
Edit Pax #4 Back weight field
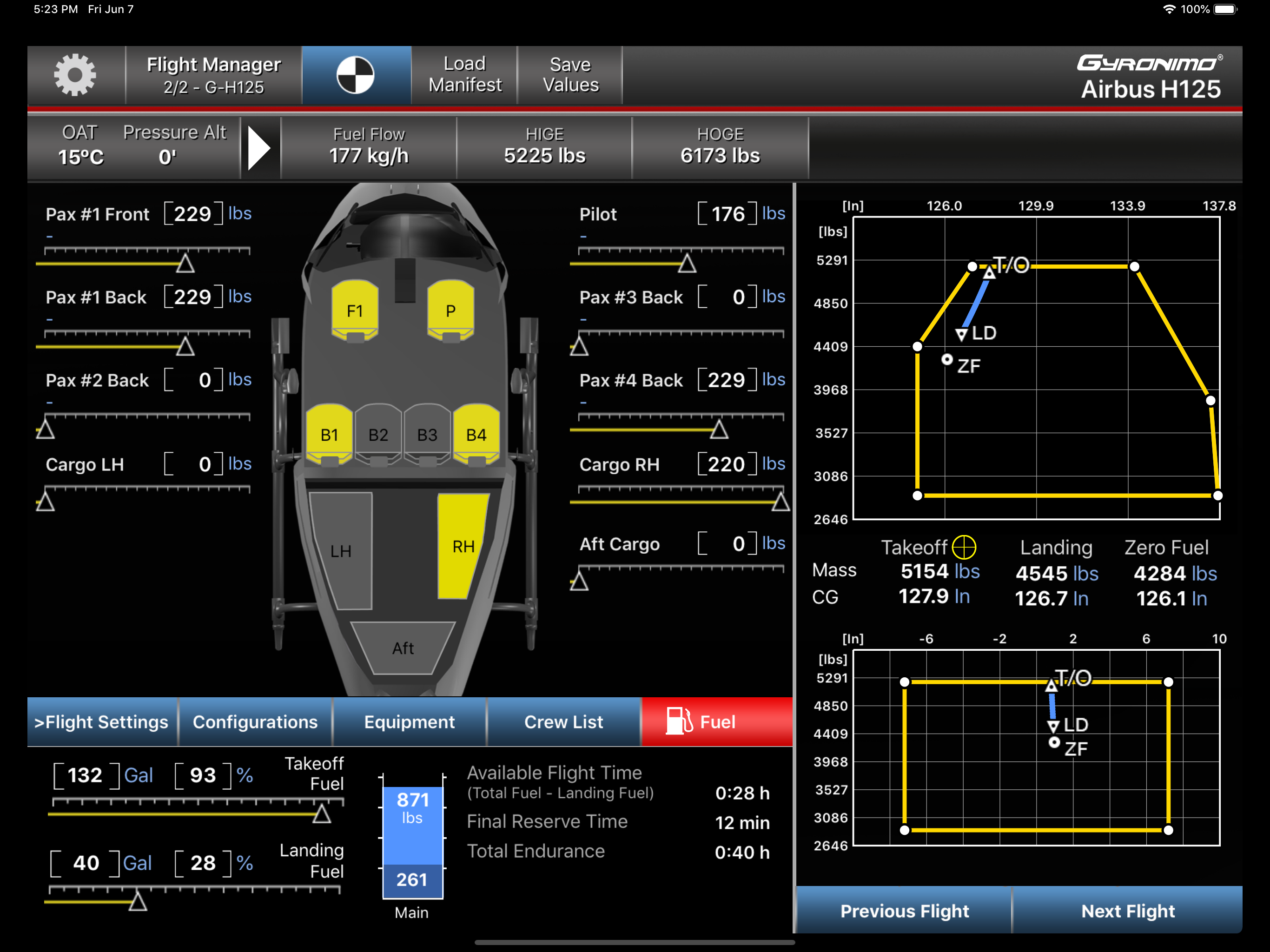pos(728,380)
